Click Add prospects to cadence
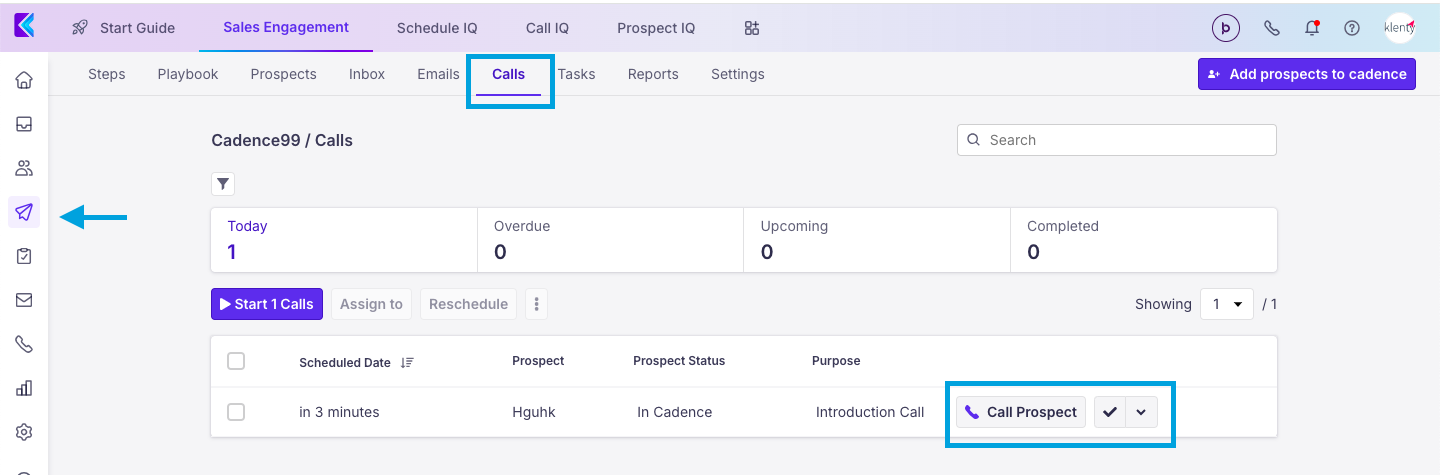Image resolution: width=1440 pixels, height=475 pixels. coord(1306,74)
